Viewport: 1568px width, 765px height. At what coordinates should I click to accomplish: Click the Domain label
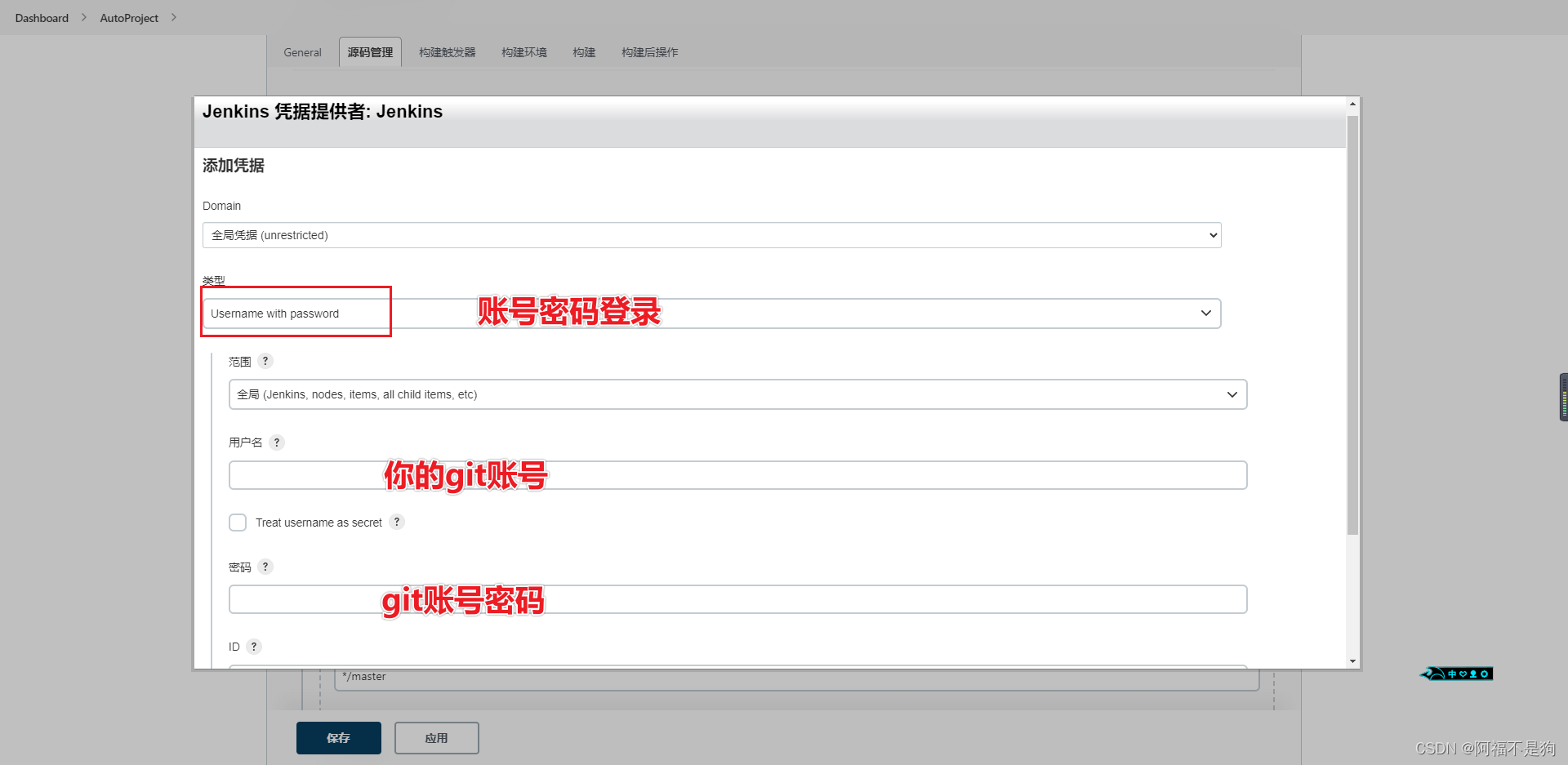pyautogui.click(x=222, y=206)
